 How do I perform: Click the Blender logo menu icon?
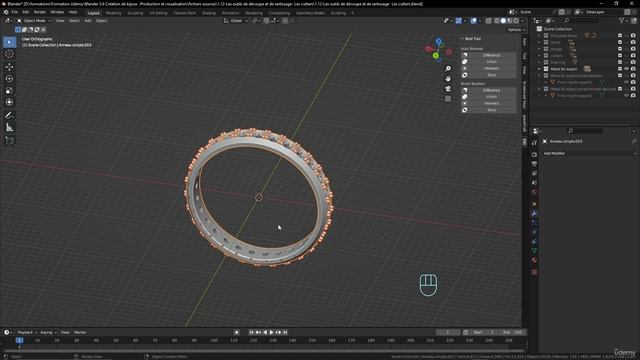click(x=6, y=12)
